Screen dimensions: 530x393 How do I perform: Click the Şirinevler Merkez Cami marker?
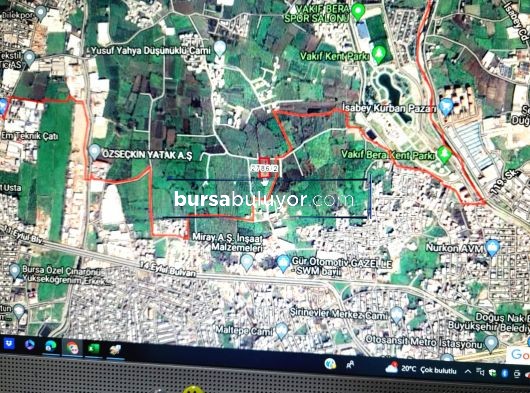tap(396, 315)
